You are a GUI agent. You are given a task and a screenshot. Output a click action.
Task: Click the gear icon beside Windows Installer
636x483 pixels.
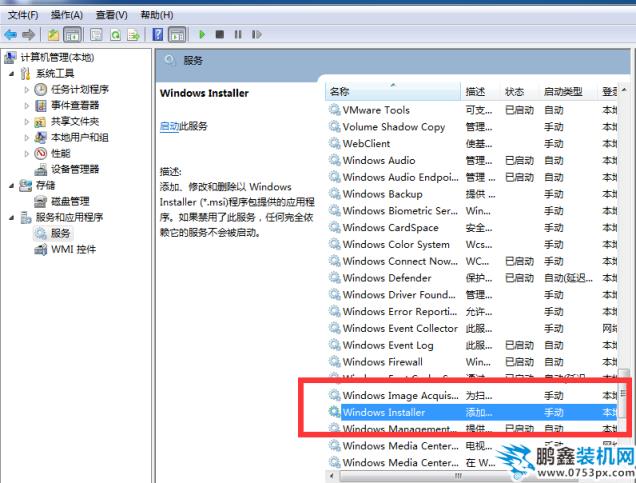click(334, 412)
